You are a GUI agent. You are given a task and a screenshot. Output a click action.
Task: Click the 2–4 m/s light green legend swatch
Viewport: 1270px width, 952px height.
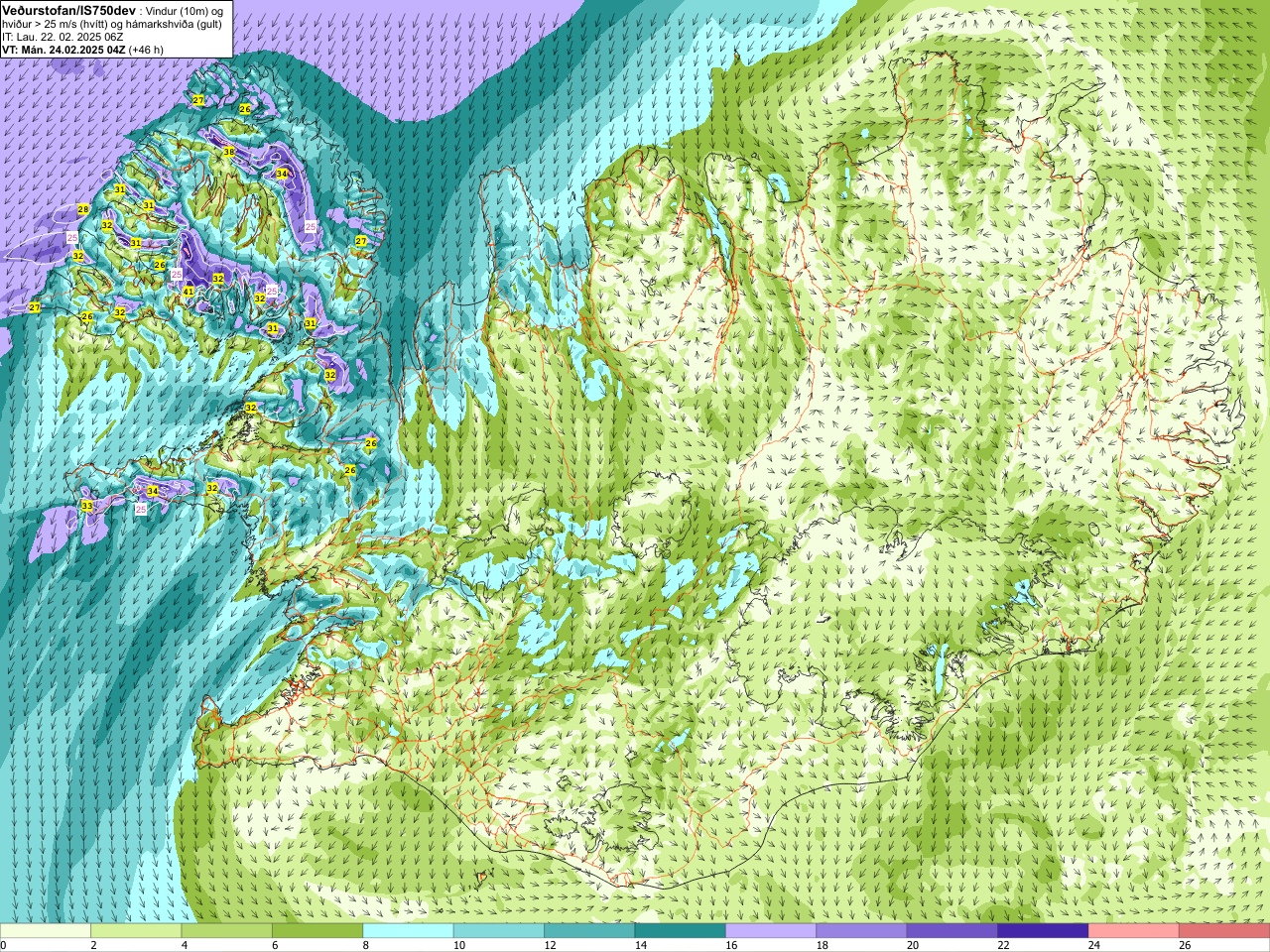coord(136,931)
